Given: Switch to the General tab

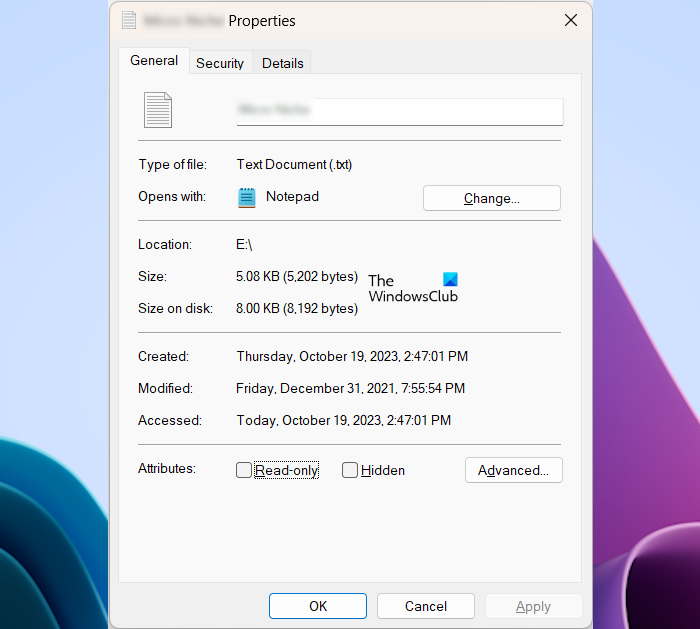Looking at the screenshot, I should [x=154, y=60].
